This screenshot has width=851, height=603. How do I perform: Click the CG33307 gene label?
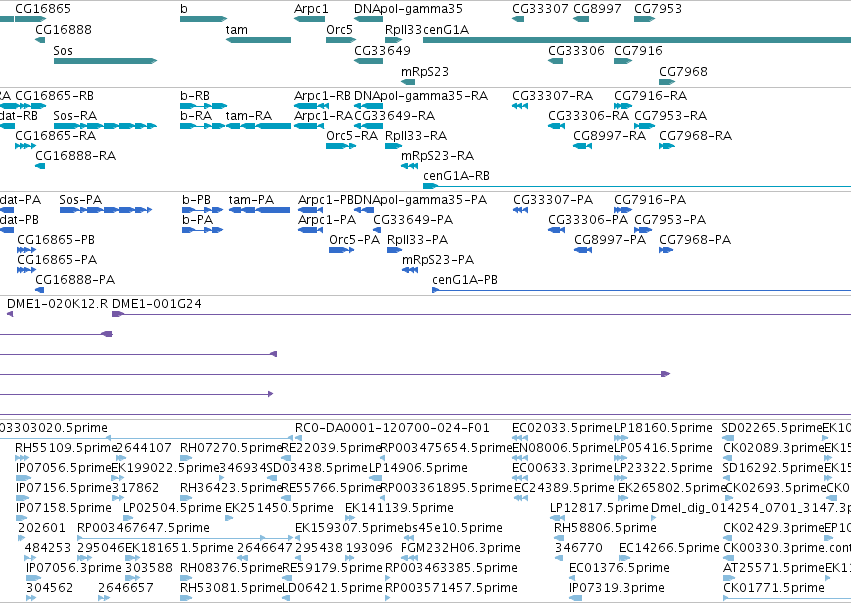(541, 9)
